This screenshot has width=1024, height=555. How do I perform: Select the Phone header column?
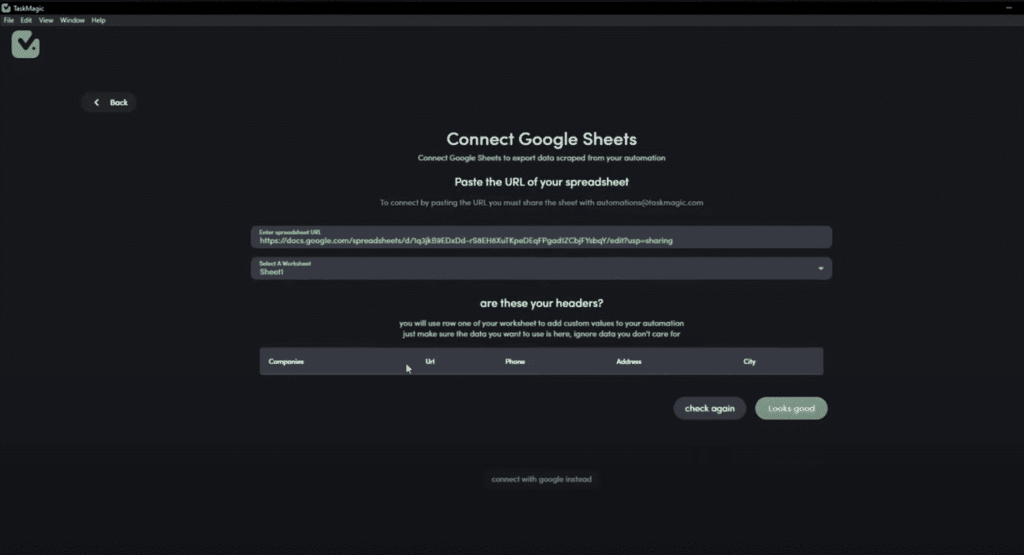(x=515, y=361)
